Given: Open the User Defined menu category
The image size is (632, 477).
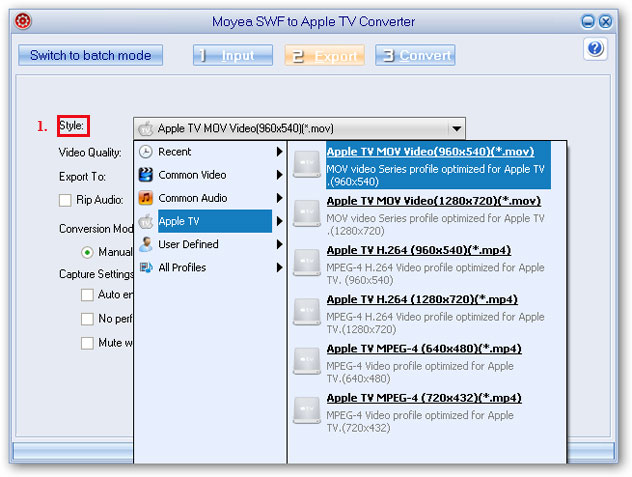Looking at the screenshot, I should [x=210, y=244].
